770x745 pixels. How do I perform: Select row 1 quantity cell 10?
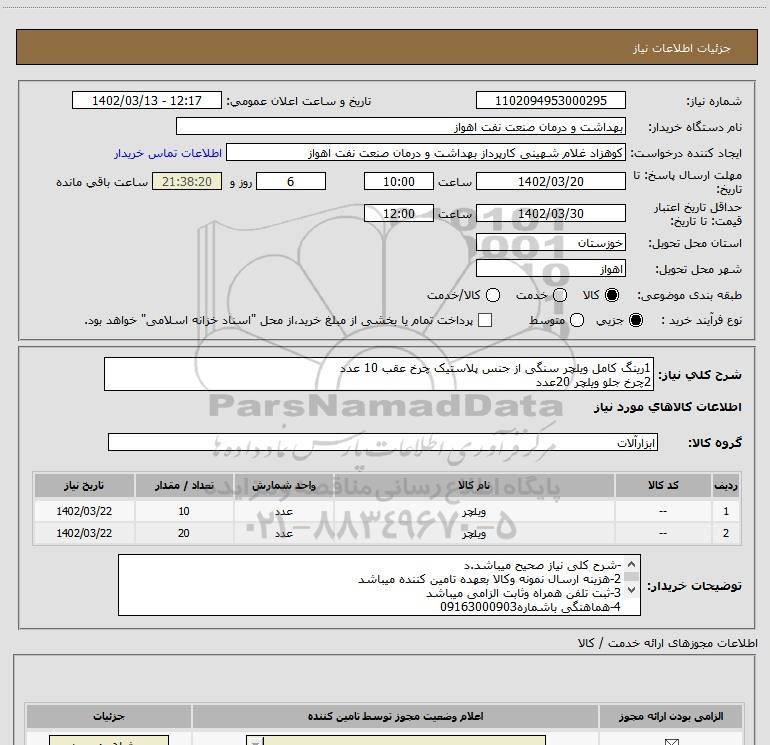[184, 511]
